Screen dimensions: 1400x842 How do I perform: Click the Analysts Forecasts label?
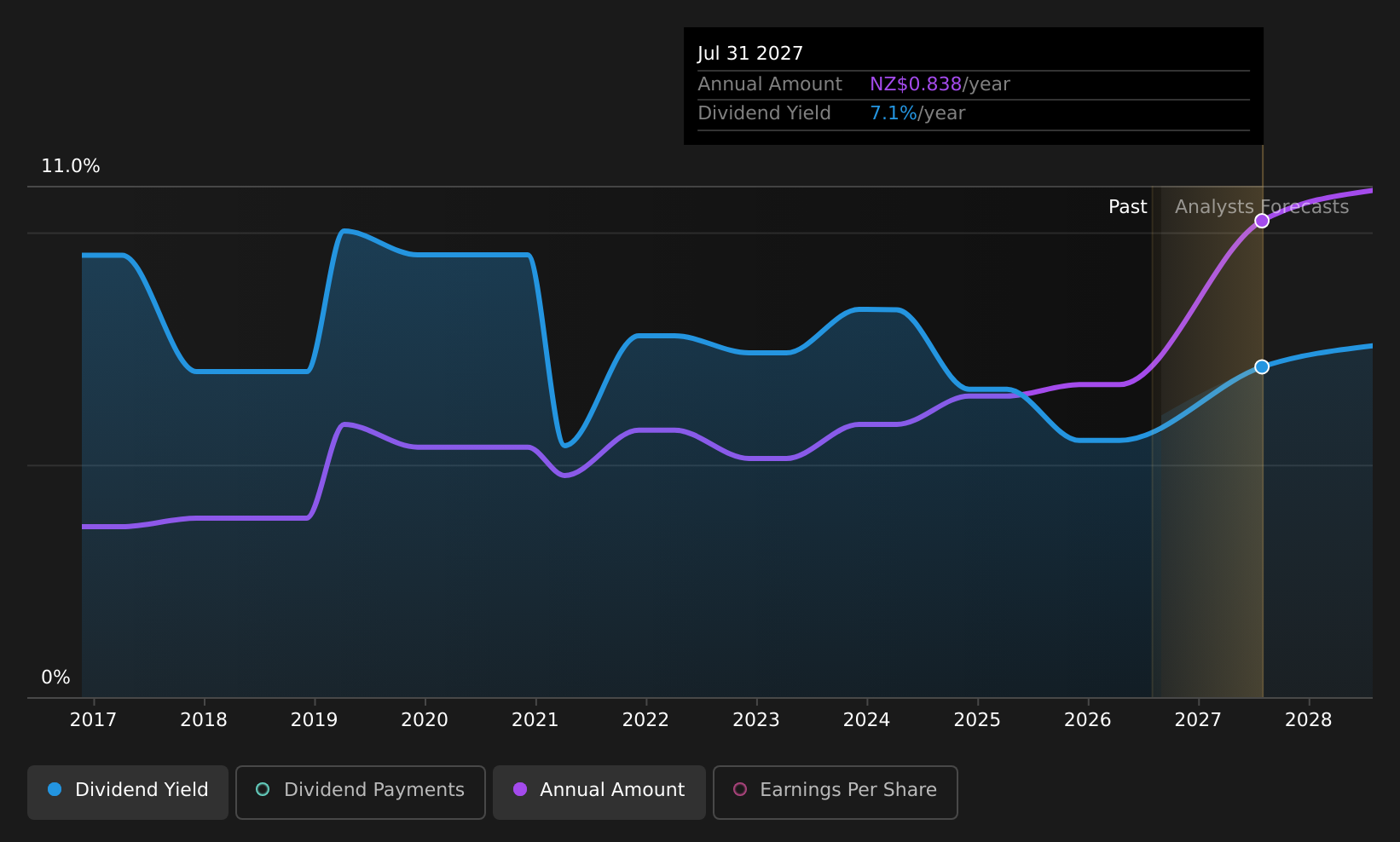pyautogui.click(x=1262, y=207)
